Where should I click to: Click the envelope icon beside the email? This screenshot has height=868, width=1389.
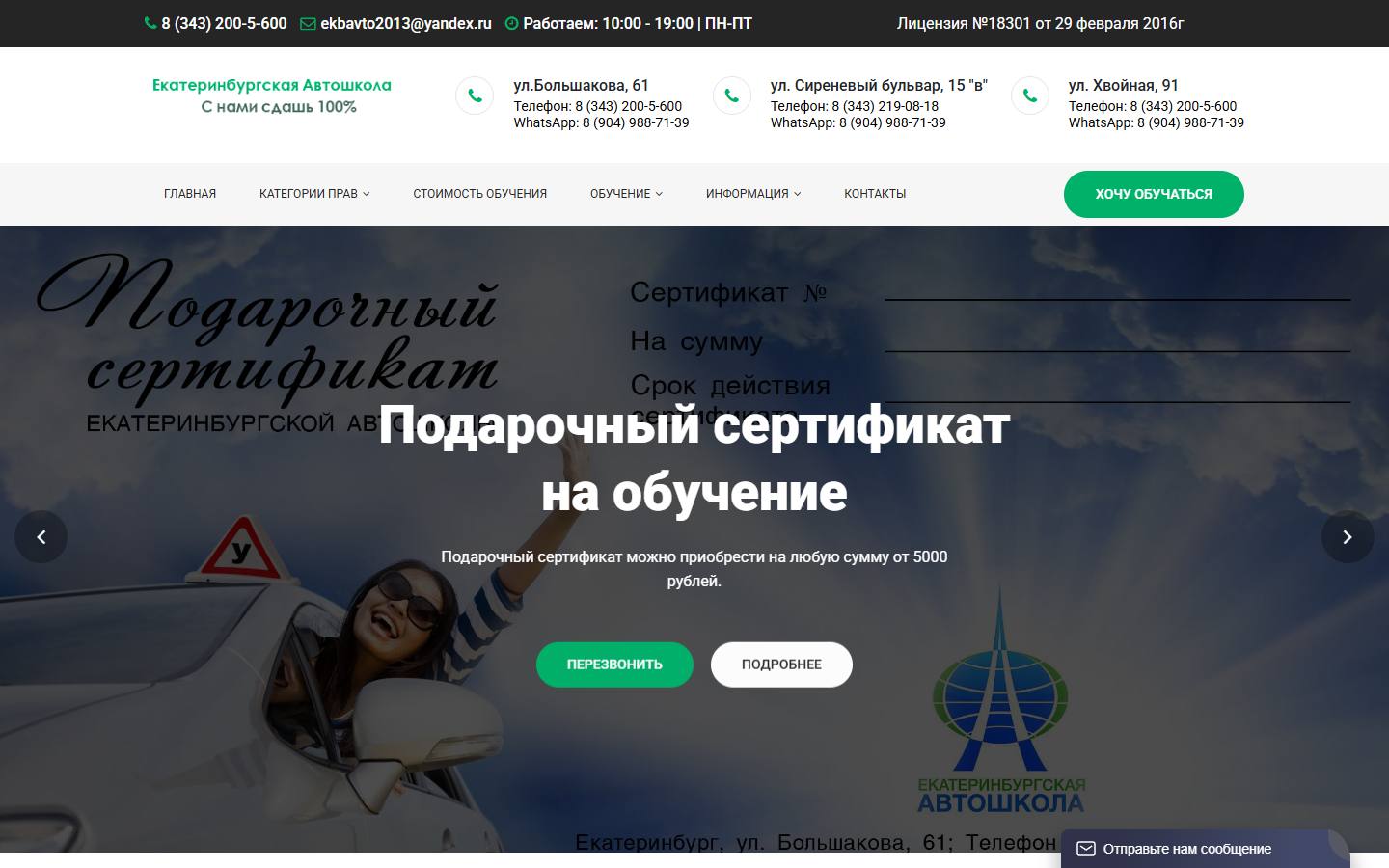pyautogui.click(x=308, y=23)
